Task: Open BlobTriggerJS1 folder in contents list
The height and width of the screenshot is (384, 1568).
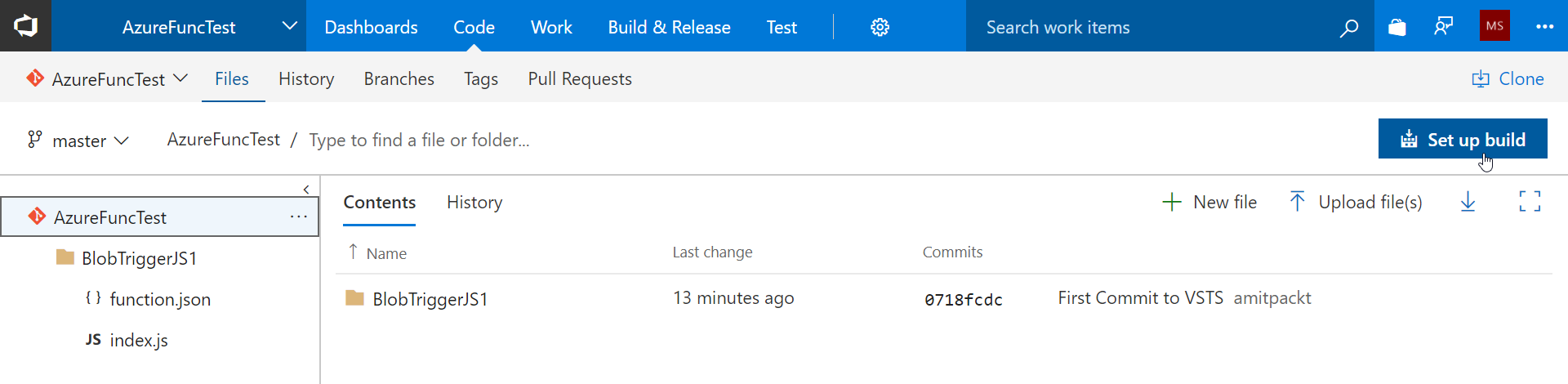Action: pyautogui.click(x=430, y=299)
